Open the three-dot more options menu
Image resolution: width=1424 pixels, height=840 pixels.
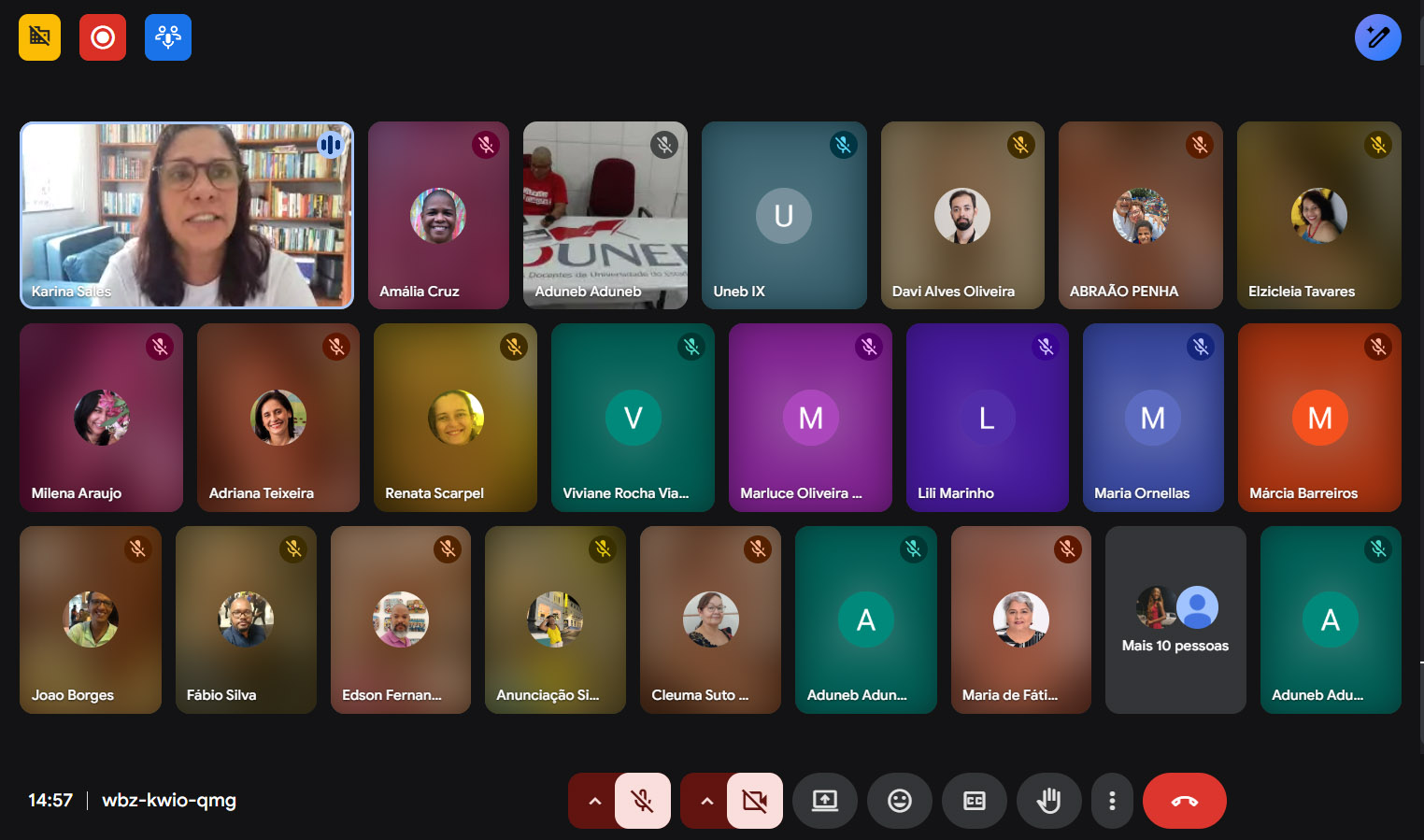1112,801
